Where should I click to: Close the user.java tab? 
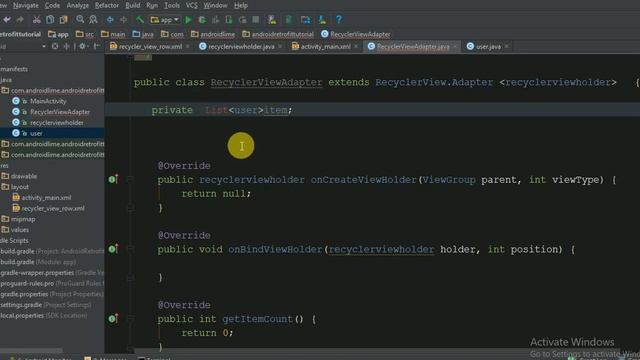507,47
